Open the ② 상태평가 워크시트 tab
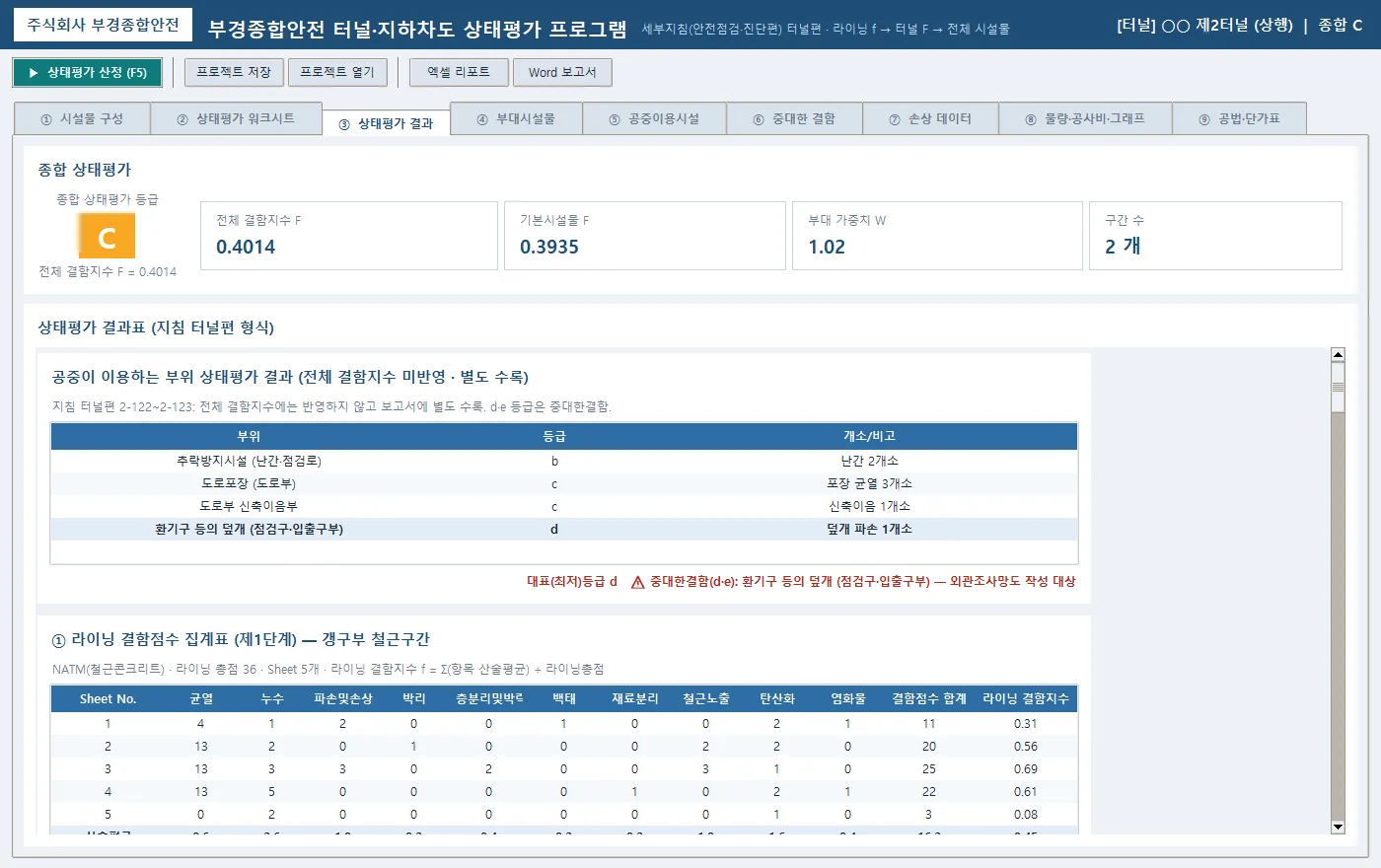Viewport: 1381px width, 868px height. pyautogui.click(x=236, y=118)
